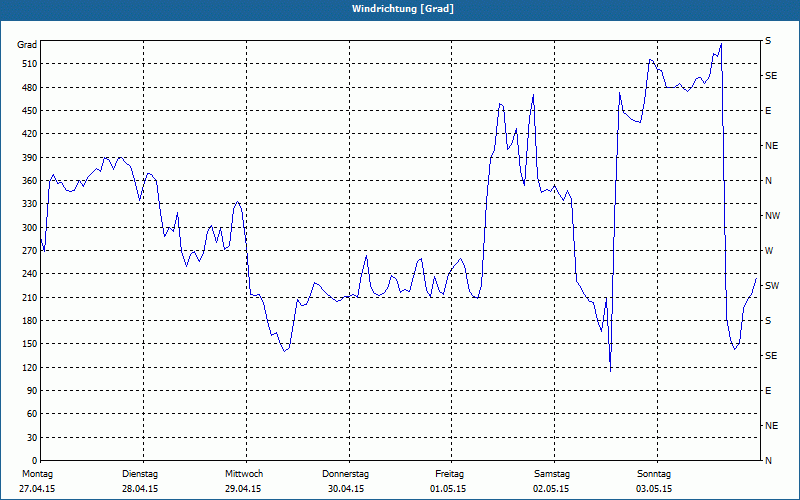
Task: Select the 390 degree axis label
Action: point(30,158)
